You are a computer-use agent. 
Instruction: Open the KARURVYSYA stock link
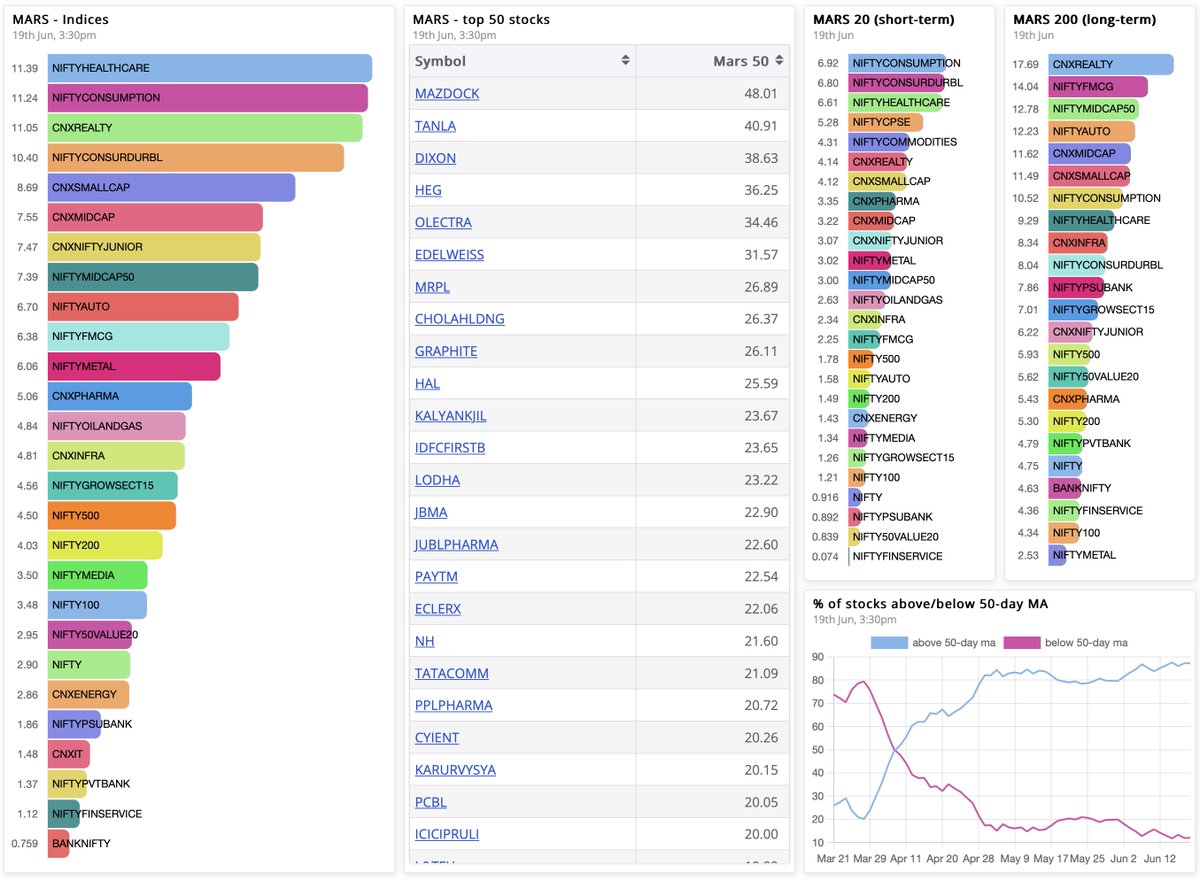coord(455,770)
